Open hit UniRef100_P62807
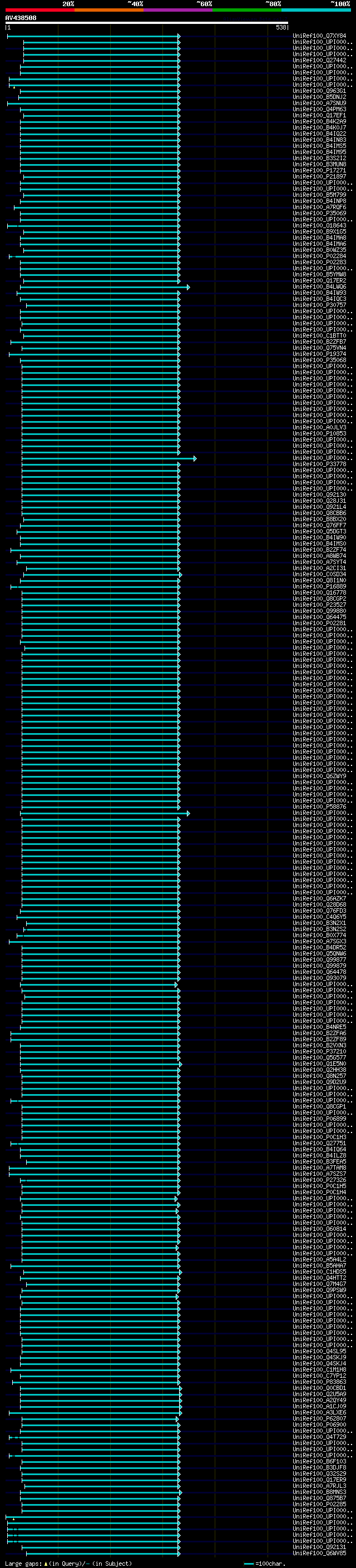Image resolution: width=356 pixels, height=1568 pixels. click(319, 1418)
